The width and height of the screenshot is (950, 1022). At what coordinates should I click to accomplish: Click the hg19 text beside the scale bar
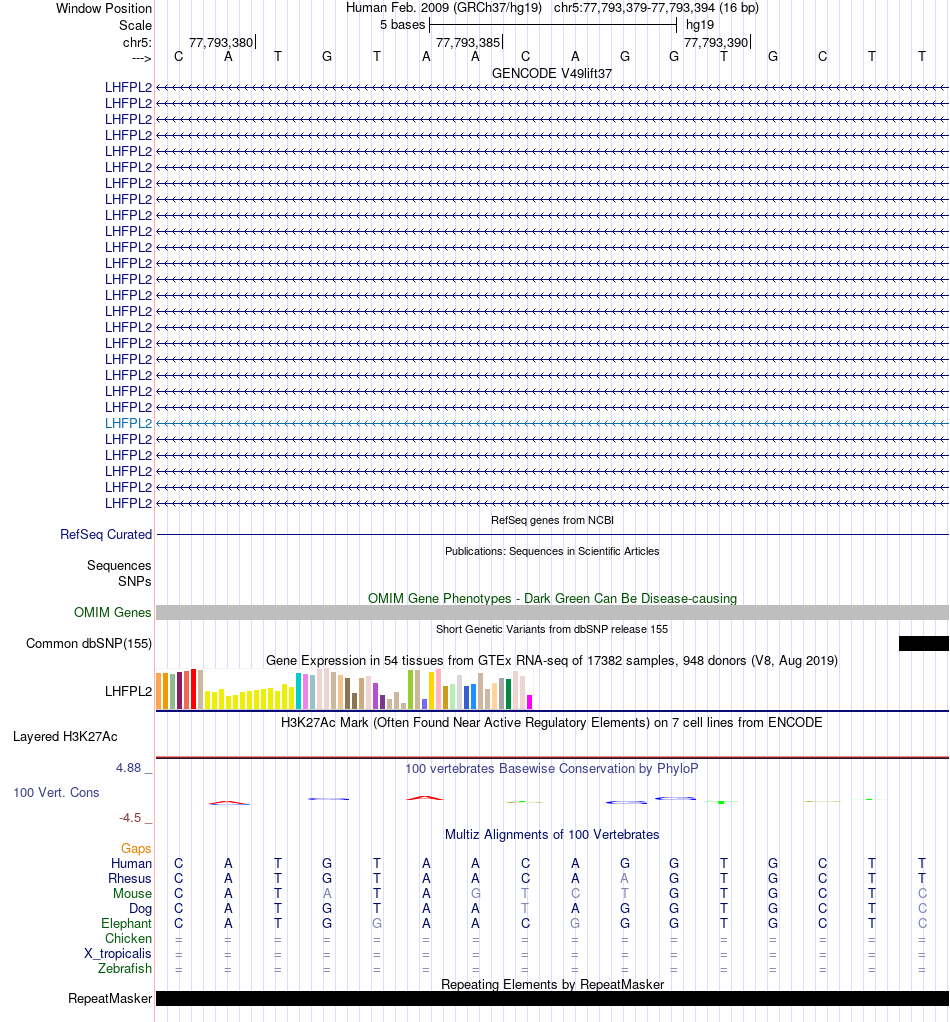tap(700, 25)
